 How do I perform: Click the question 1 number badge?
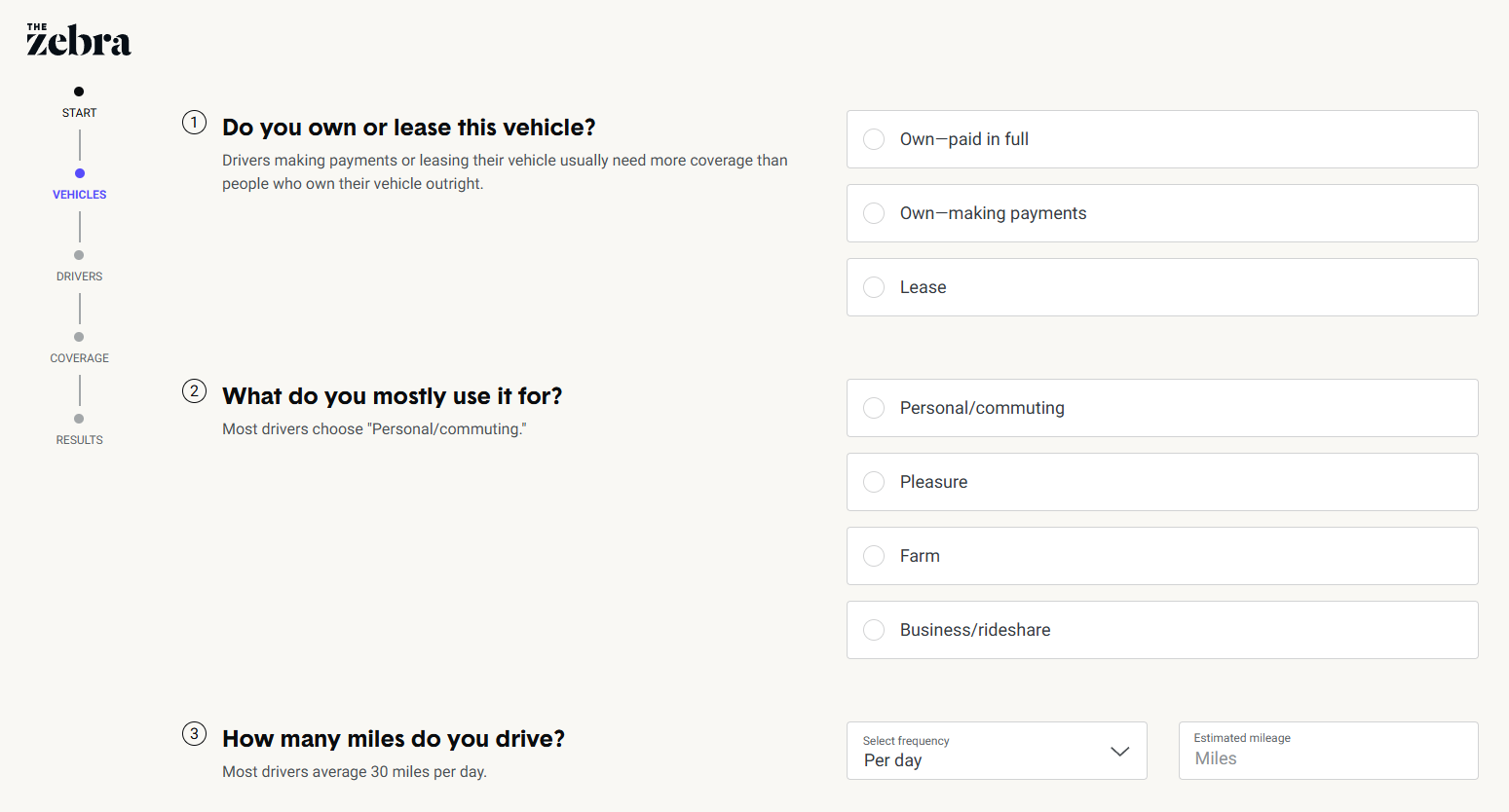click(x=195, y=123)
